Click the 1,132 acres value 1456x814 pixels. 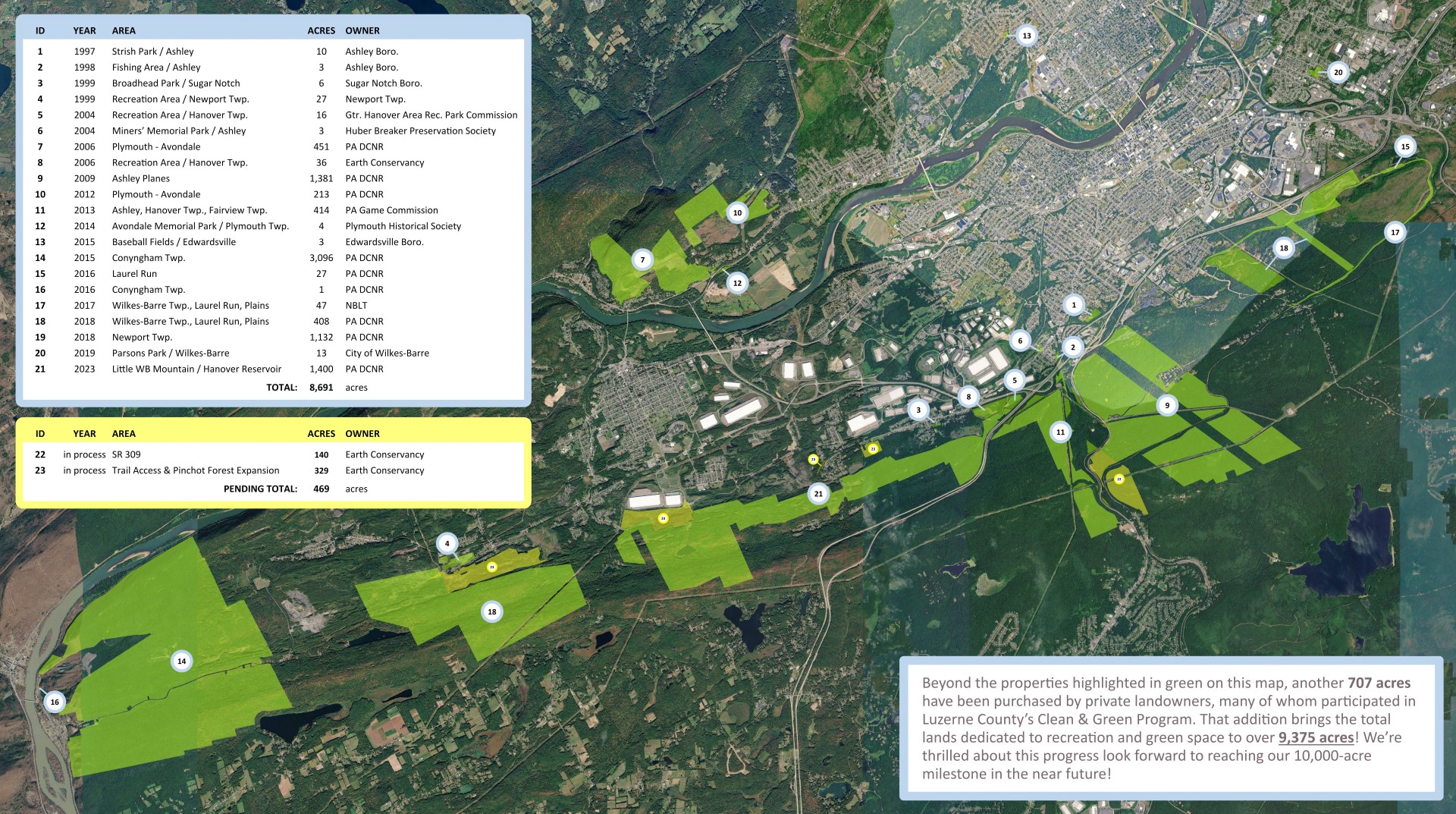(x=322, y=338)
